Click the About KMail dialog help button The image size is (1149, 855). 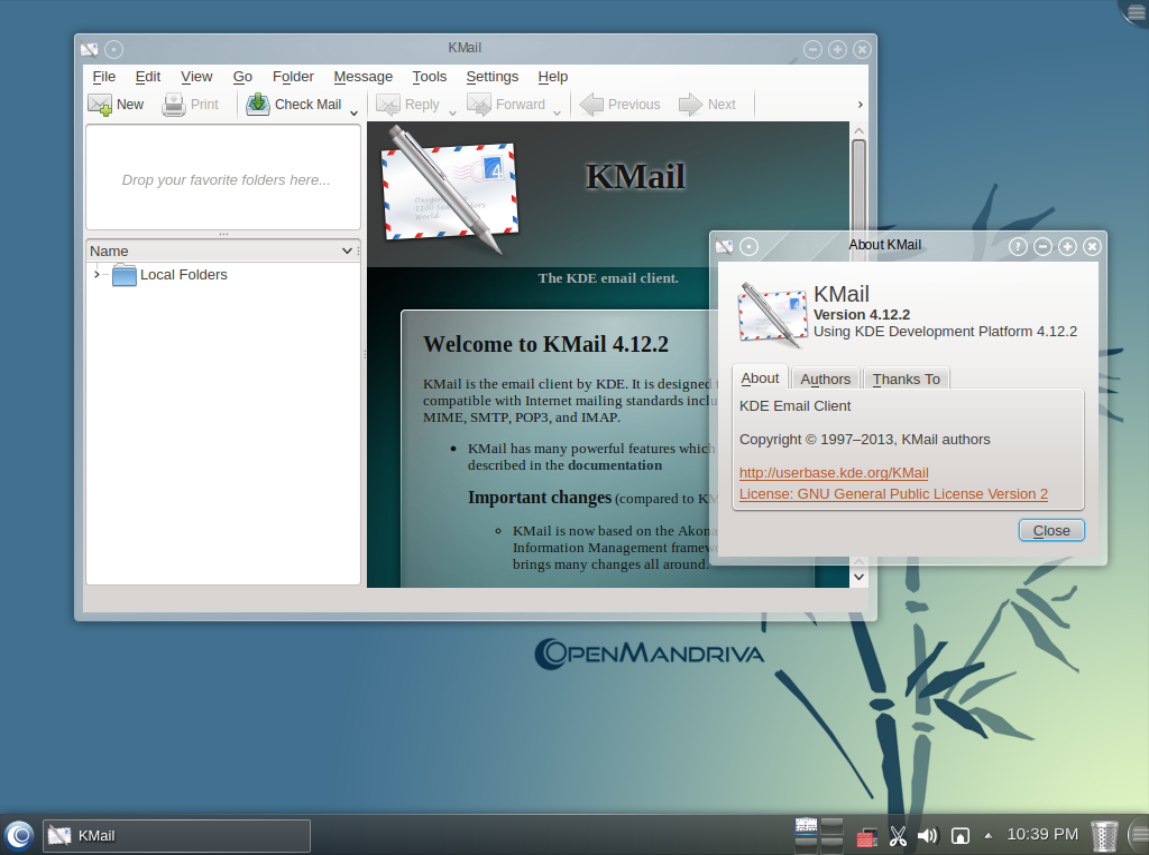[1018, 247]
